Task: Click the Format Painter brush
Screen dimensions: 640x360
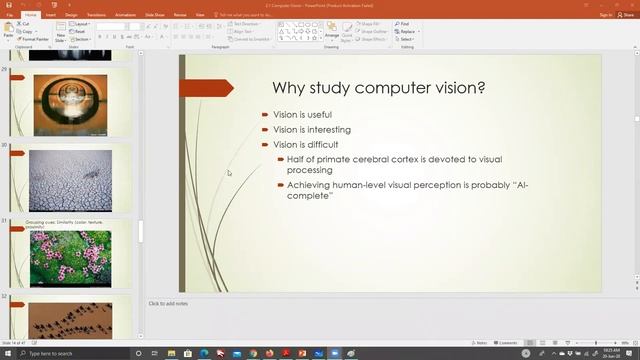Action: [33, 39]
